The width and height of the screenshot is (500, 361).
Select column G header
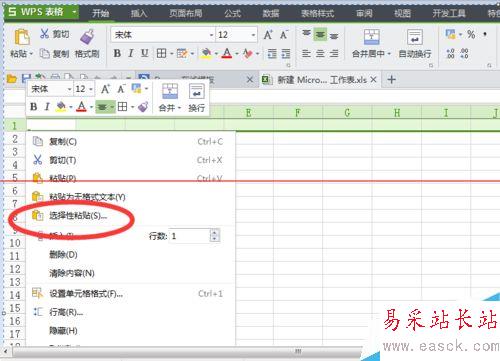click(347, 113)
